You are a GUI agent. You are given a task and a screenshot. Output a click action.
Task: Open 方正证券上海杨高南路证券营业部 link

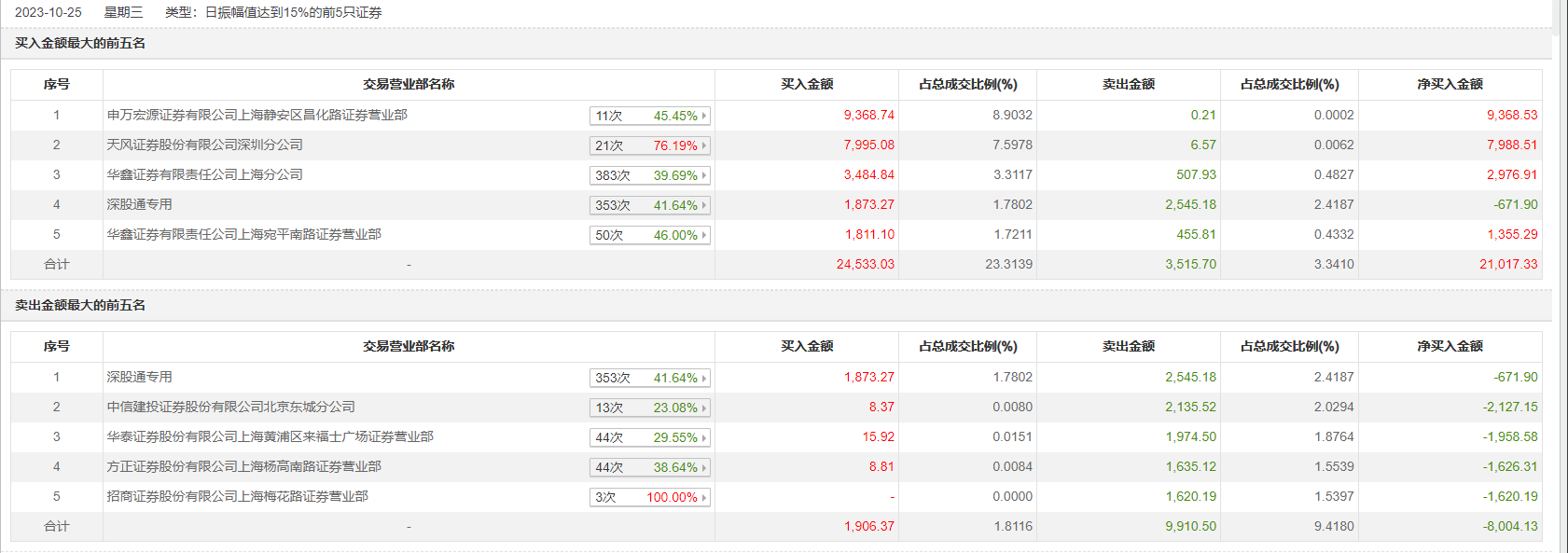(x=243, y=466)
